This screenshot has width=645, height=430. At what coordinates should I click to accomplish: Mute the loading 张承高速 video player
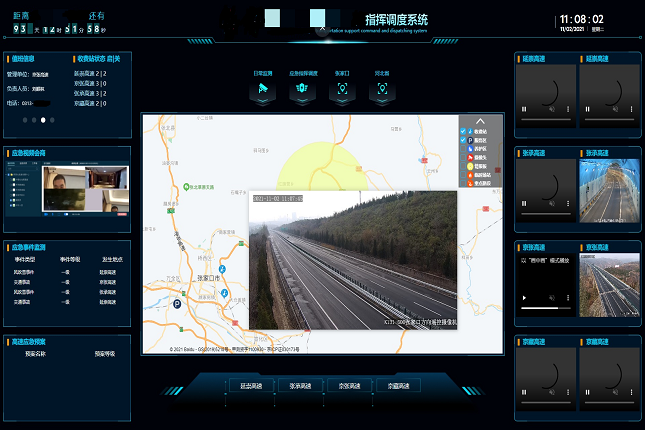pyautogui.click(x=552, y=203)
